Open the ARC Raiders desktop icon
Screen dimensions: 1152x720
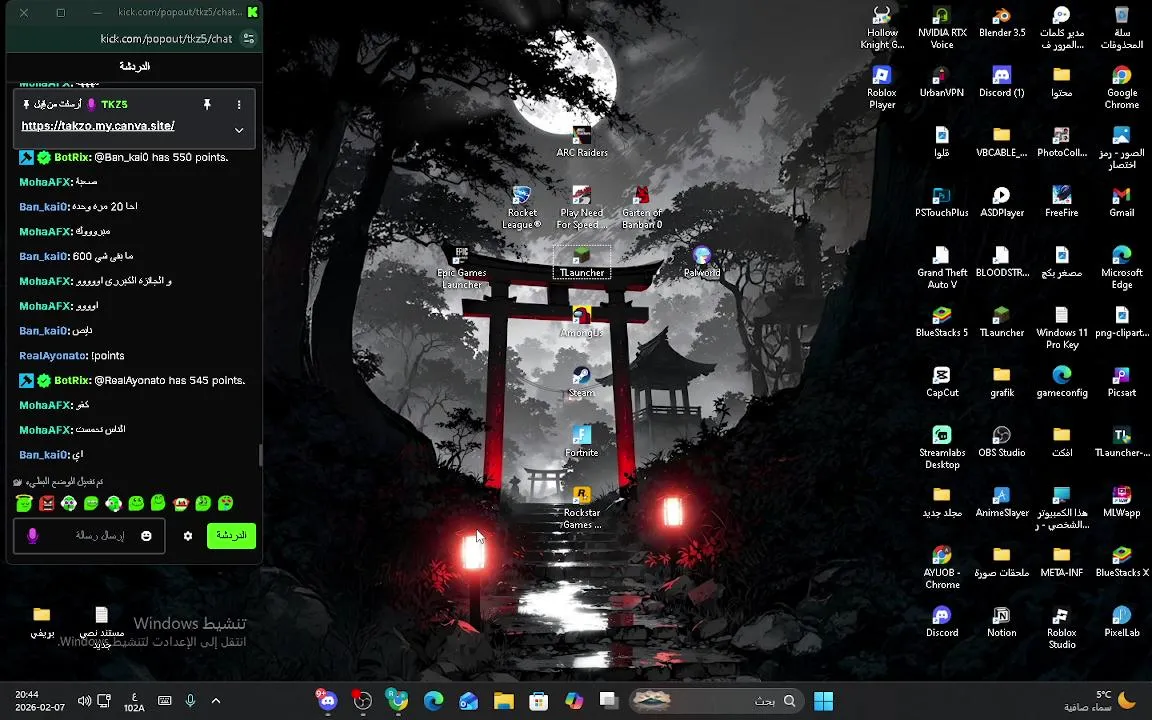point(581,142)
